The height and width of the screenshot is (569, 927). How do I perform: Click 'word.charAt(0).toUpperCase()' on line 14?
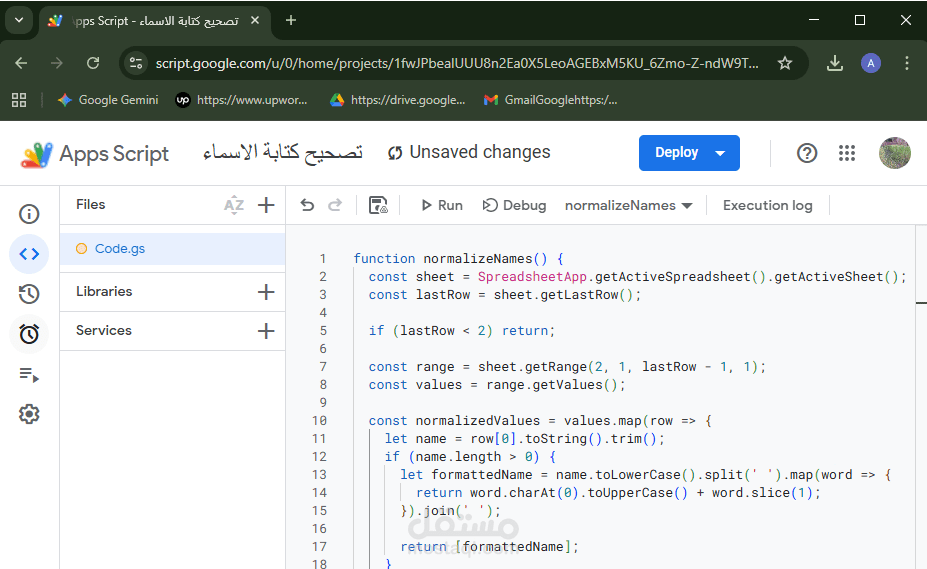pyautogui.click(x=579, y=493)
